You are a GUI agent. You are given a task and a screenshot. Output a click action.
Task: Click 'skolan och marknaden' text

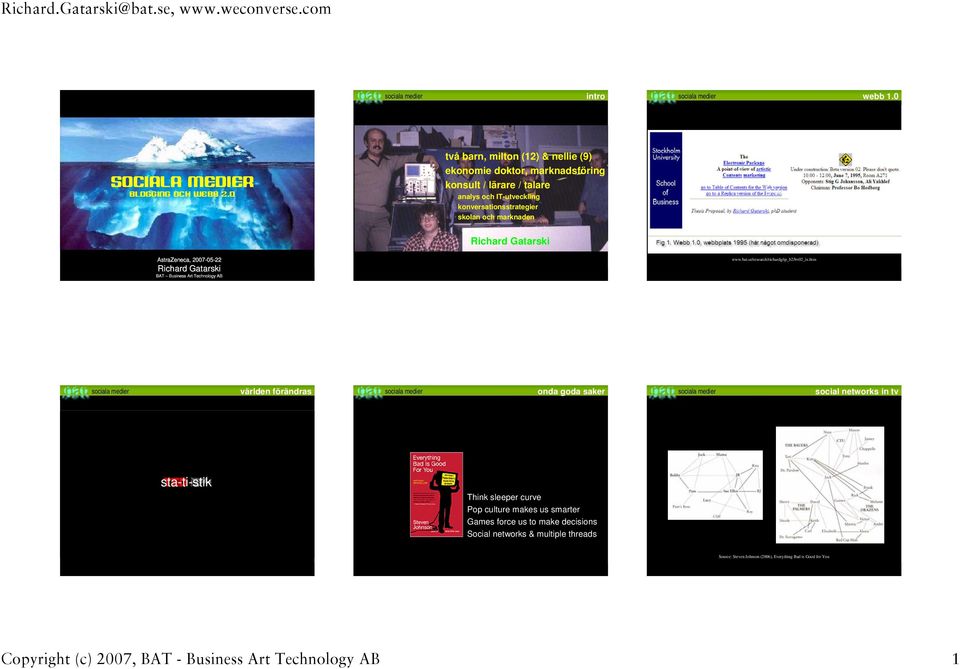[496, 217]
